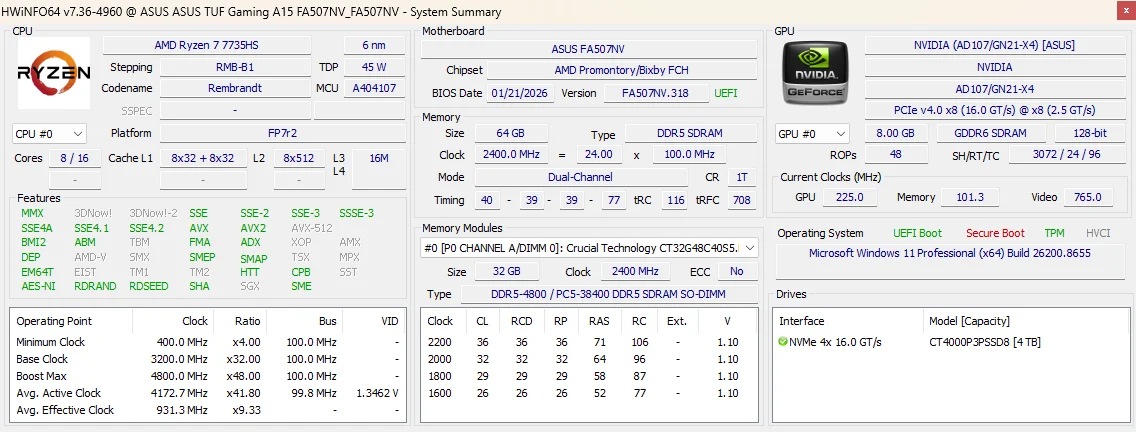Image resolution: width=1136 pixels, height=432 pixels.
Task: Click the TPM status label
Action: coord(1055,233)
